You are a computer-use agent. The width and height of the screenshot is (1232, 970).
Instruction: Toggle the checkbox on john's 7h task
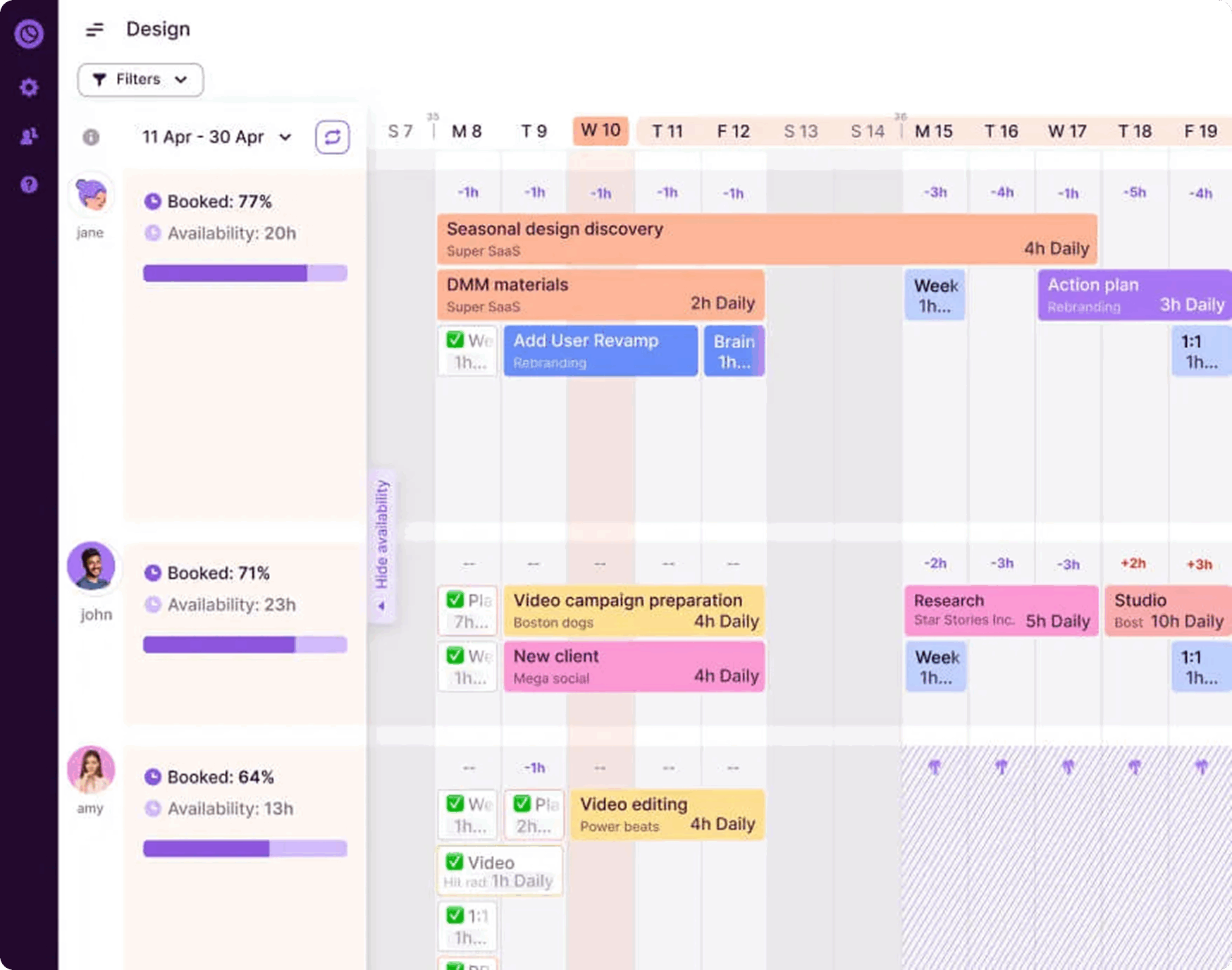click(455, 601)
